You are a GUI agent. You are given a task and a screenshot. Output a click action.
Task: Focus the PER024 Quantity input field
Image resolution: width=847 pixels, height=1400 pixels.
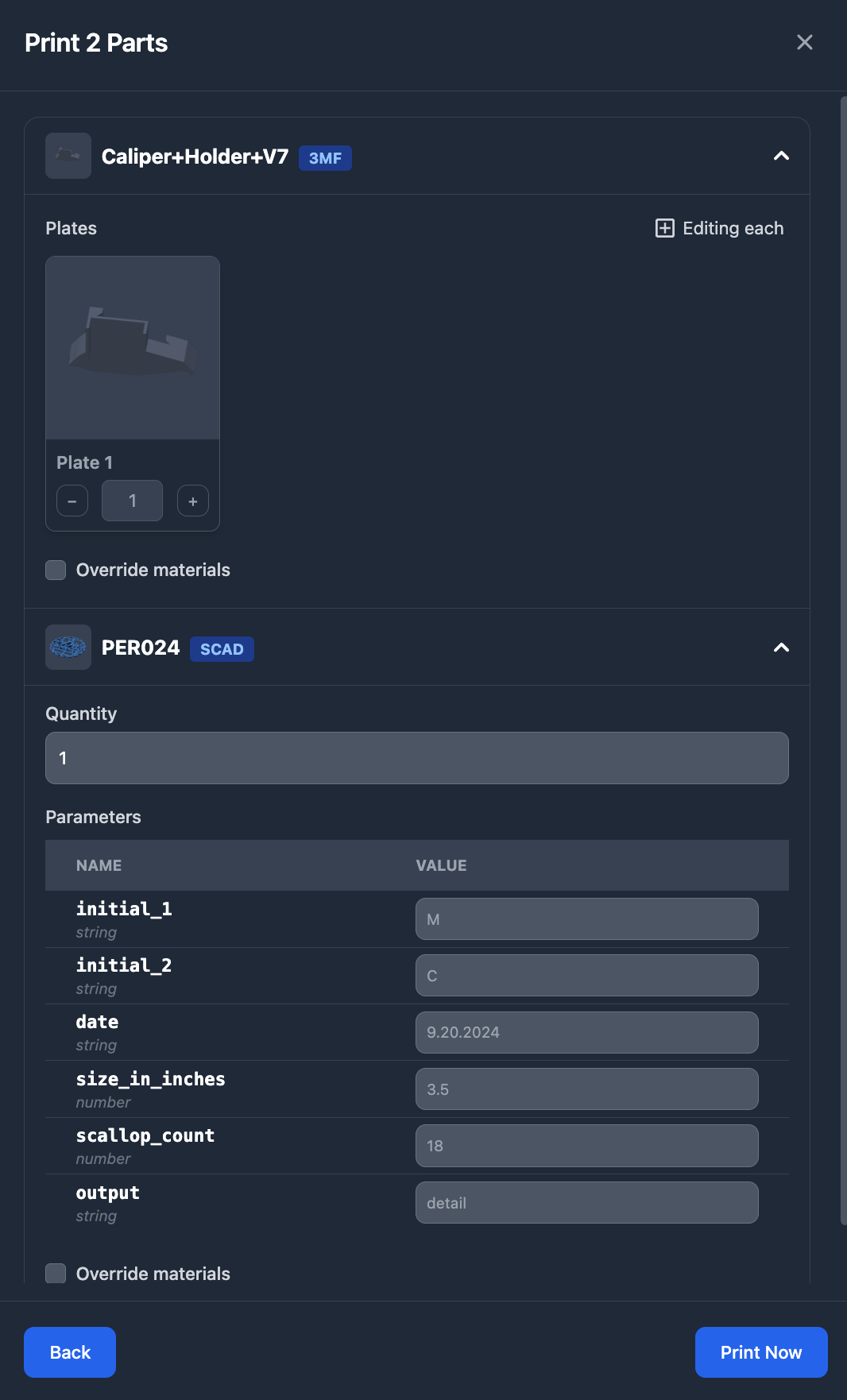(x=416, y=758)
